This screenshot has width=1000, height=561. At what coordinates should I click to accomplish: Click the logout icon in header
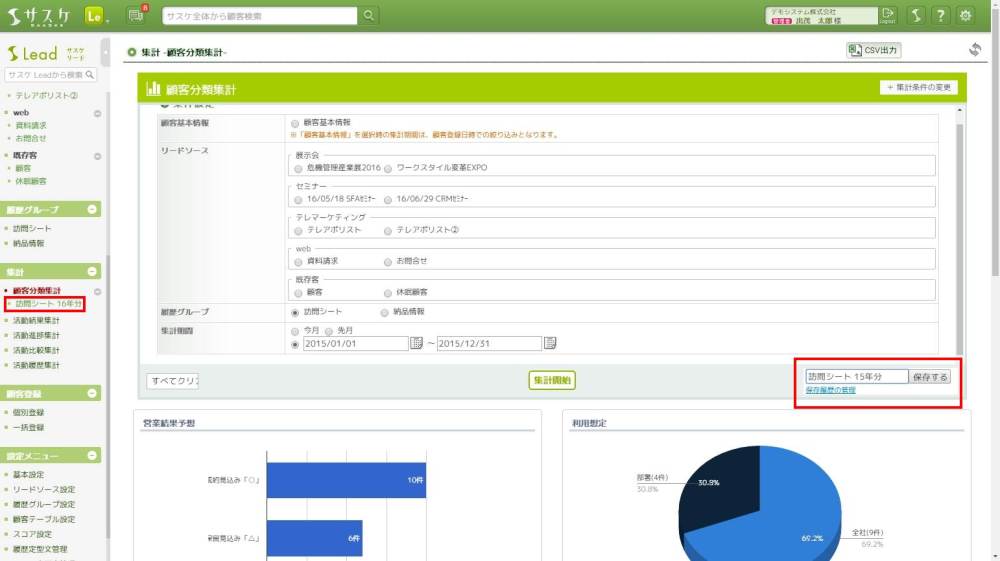coord(888,15)
